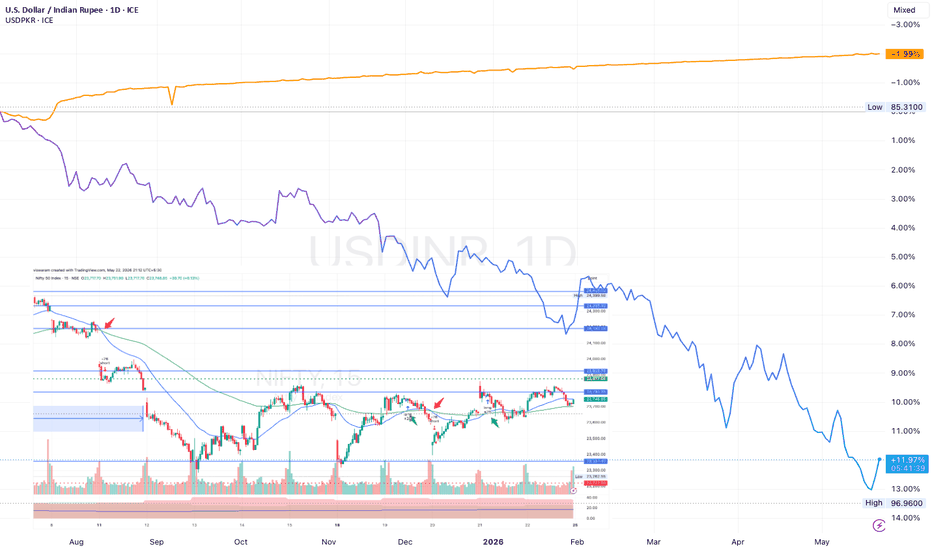Screen dimensions: 932x550
Task: Click the 1.00% price axis label
Action: [x=903, y=140]
